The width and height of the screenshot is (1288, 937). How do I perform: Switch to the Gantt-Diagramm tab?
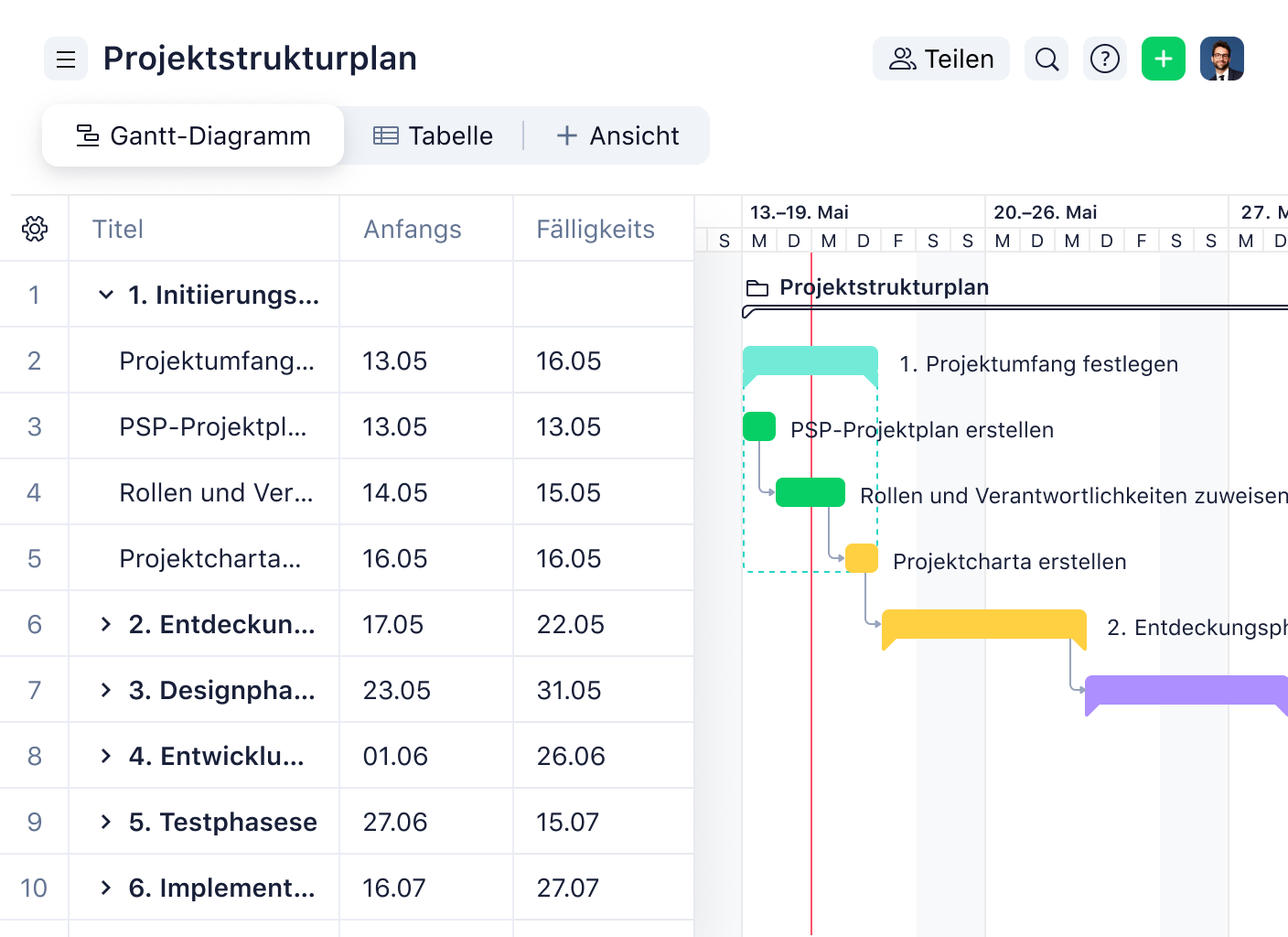(193, 135)
